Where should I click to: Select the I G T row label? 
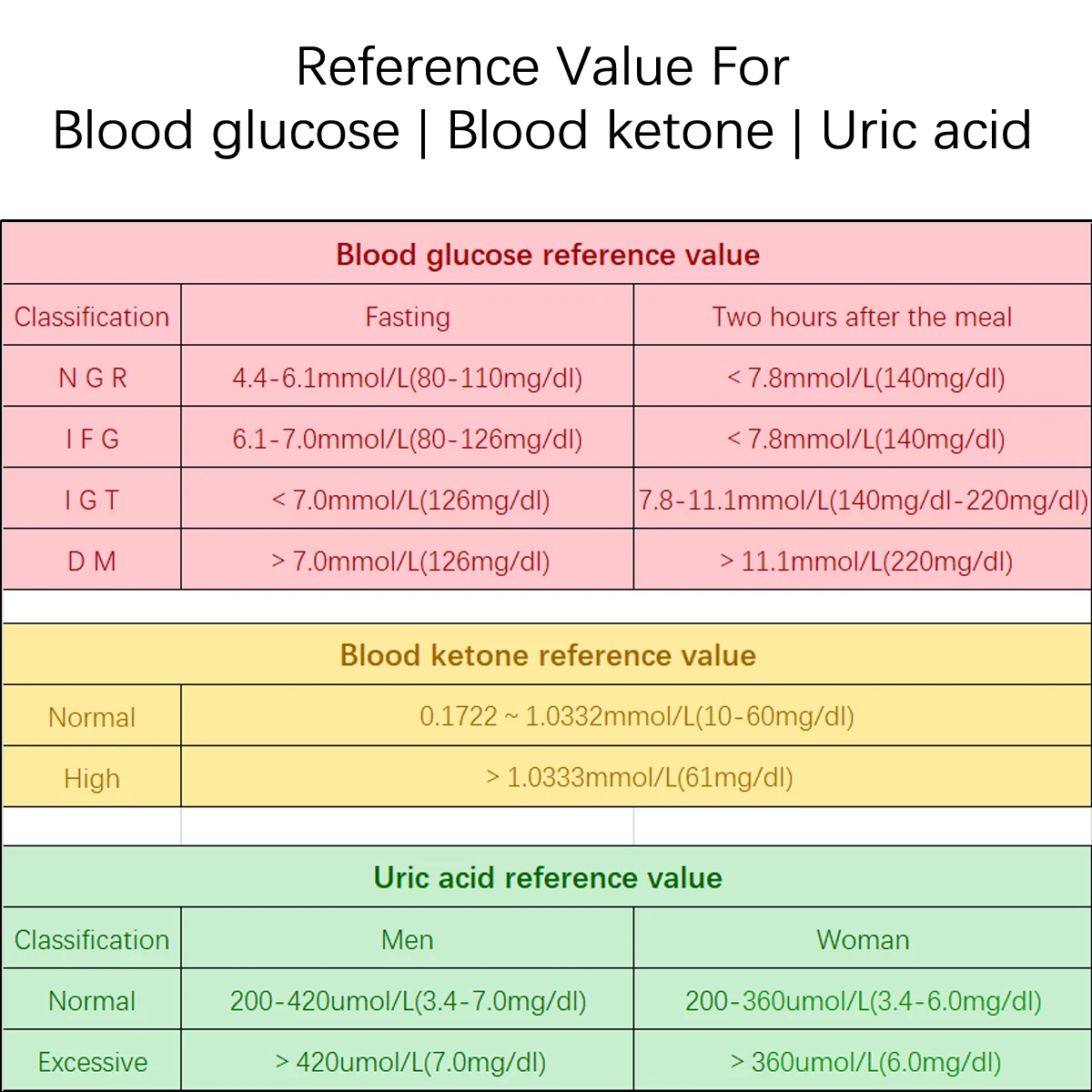coord(92,500)
